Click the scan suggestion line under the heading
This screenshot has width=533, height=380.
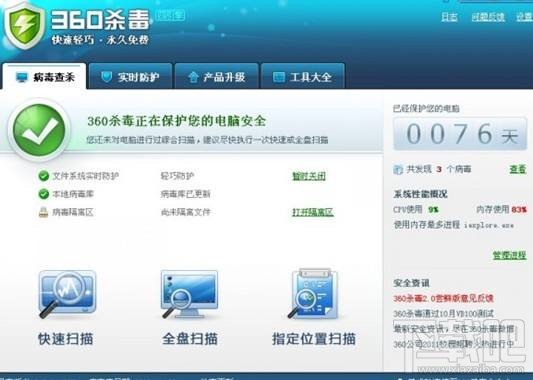point(207,140)
